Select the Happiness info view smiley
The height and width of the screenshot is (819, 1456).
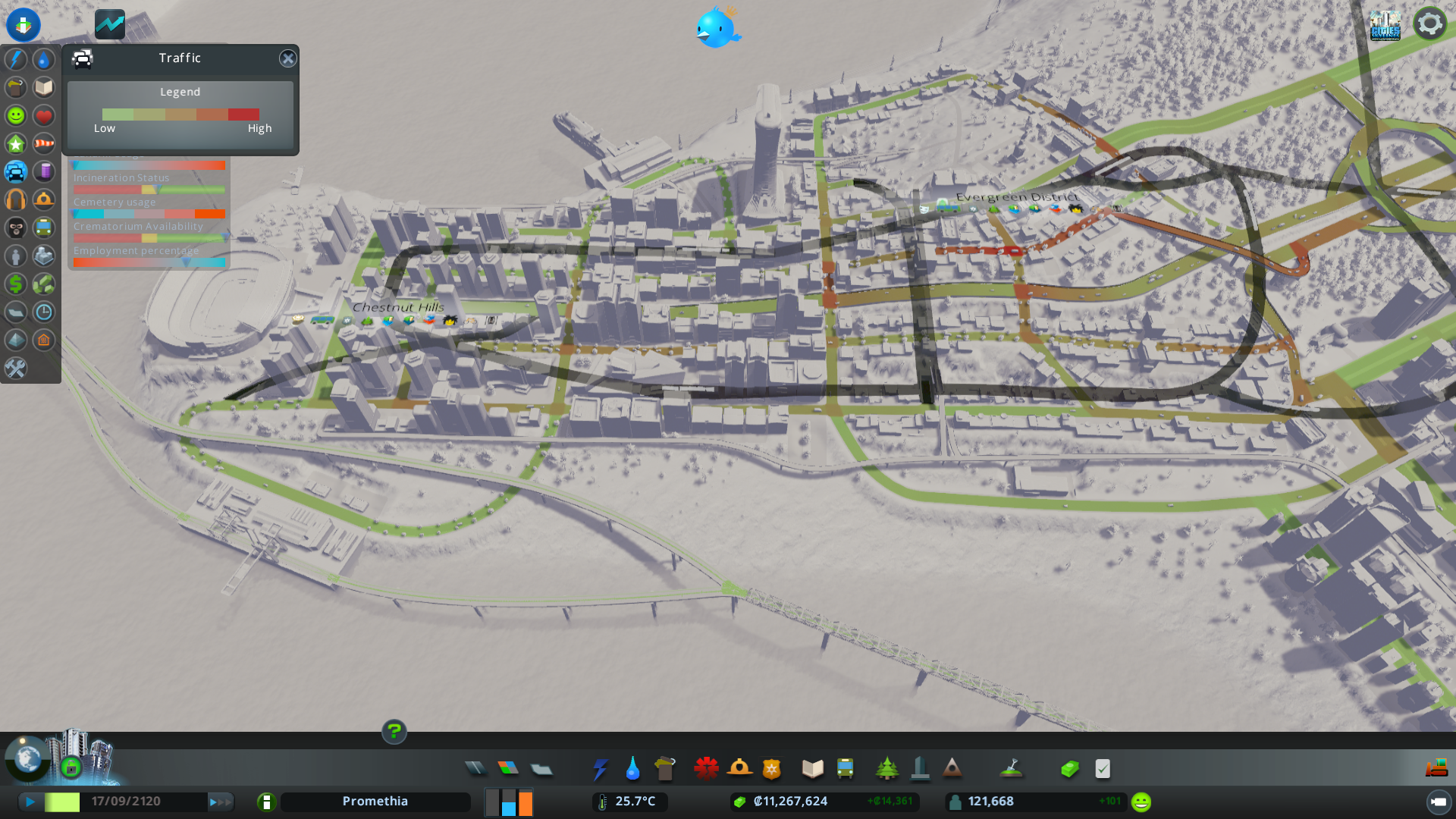point(16,115)
